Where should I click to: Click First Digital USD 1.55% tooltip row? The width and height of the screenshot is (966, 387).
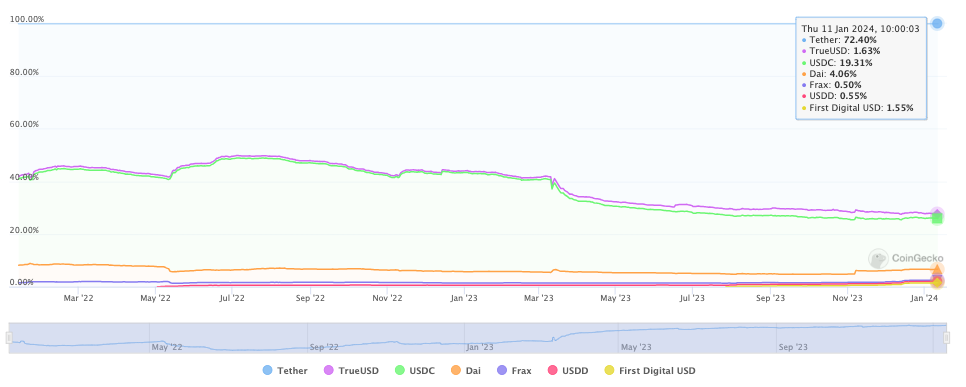tap(857, 108)
